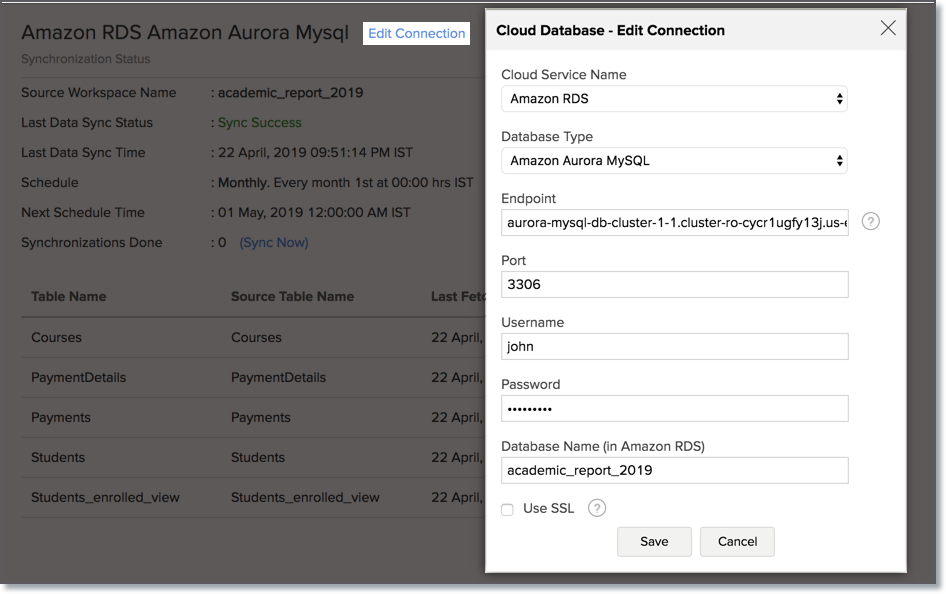
Task: Cancel editing the connection
Action: click(x=737, y=542)
